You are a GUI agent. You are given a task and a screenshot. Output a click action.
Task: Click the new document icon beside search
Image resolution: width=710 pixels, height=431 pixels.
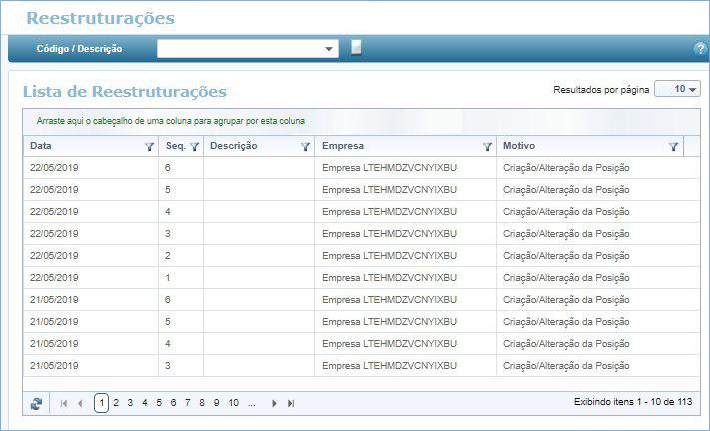point(356,47)
